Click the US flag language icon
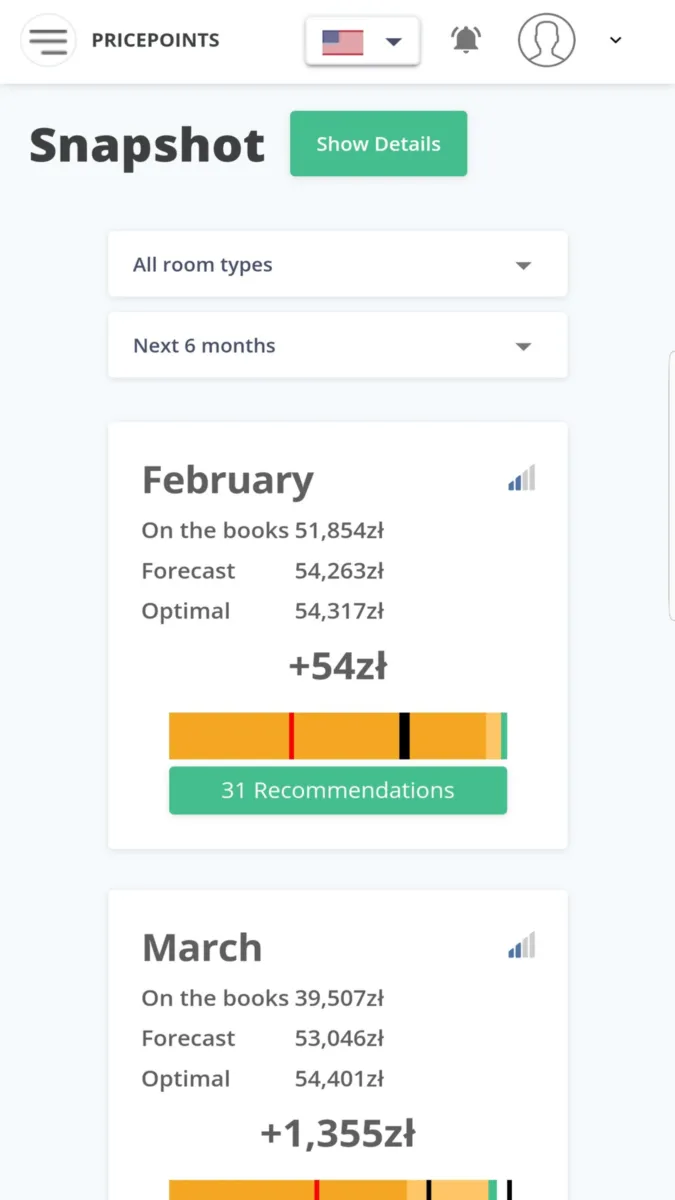The height and width of the screenshot is (1200, 675). 342,42
